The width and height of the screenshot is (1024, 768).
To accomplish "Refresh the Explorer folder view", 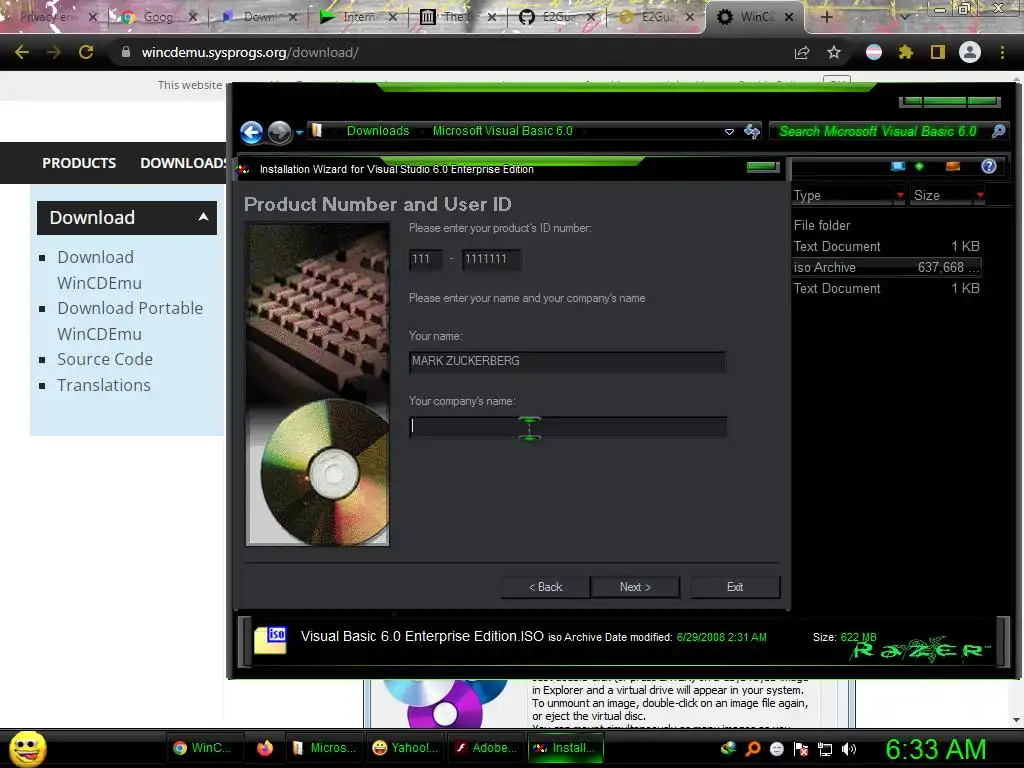I will [752, 131].
